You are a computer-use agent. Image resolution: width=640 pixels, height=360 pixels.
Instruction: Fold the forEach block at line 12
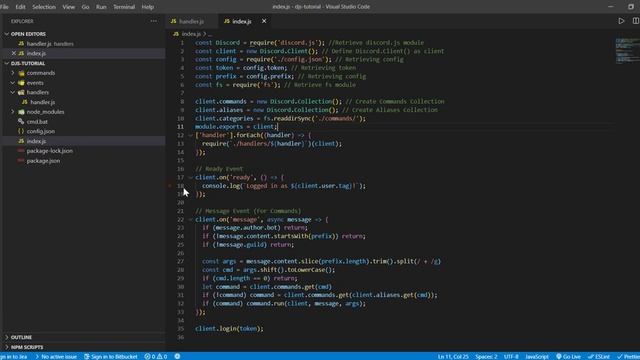click(x=190, y=135)
